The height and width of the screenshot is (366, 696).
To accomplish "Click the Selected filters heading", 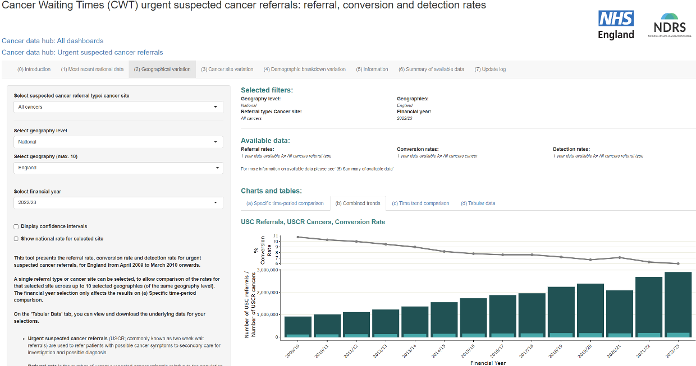I will (267, 90).
